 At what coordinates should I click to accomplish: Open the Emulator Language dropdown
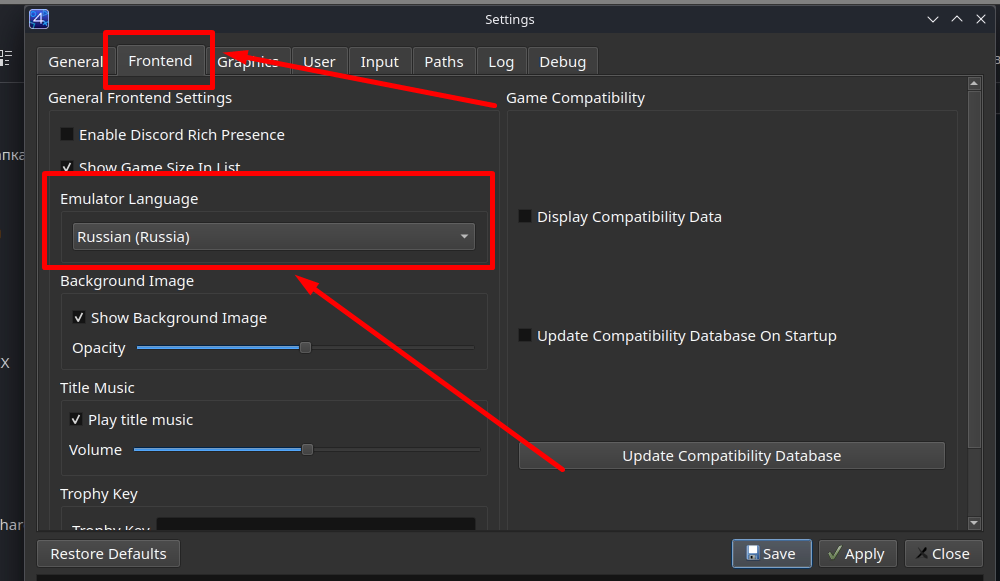point(273,237)
